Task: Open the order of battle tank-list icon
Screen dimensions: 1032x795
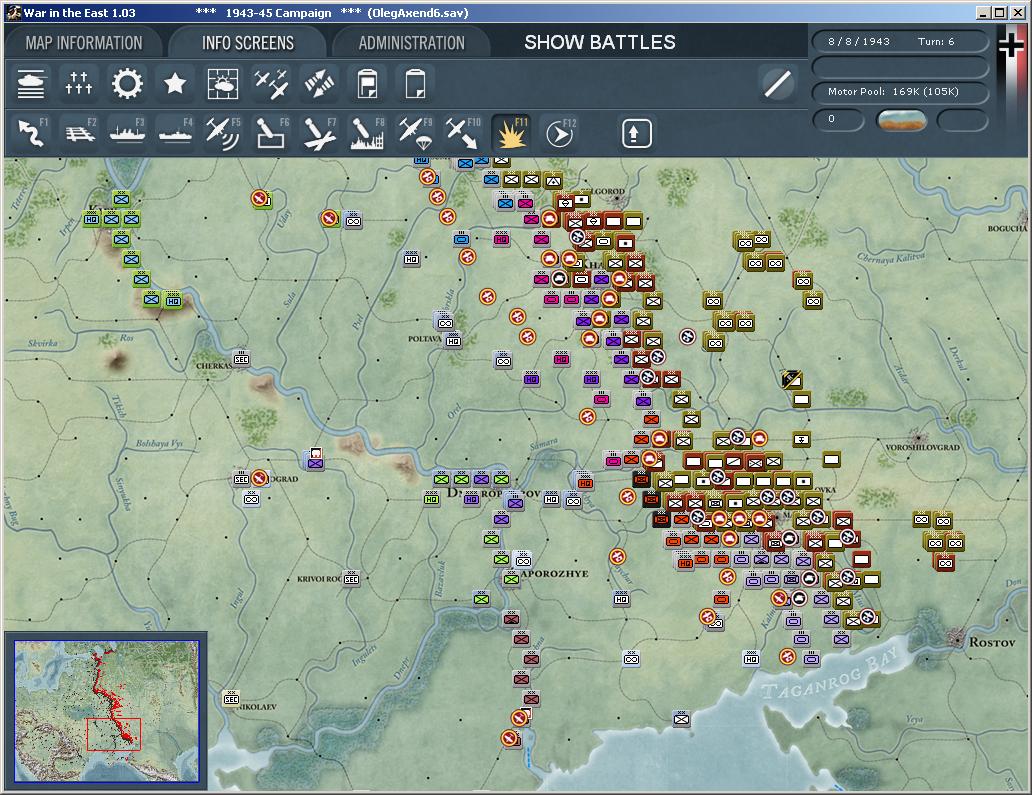Action: 31,84
